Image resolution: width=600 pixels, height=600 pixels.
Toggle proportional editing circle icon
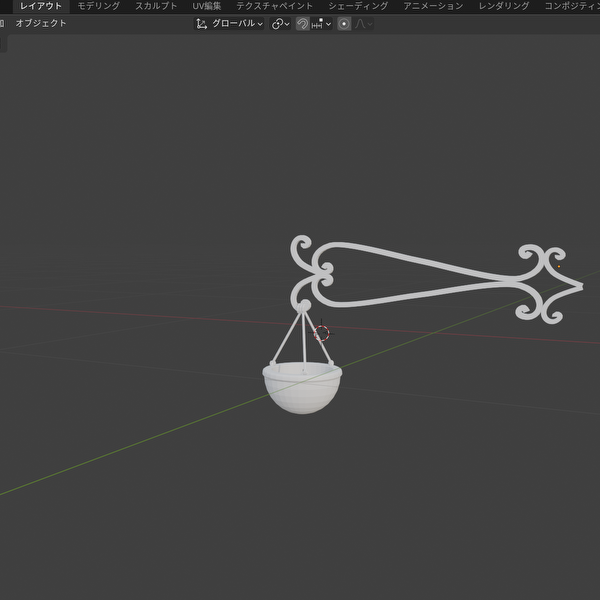click(344, 23)
